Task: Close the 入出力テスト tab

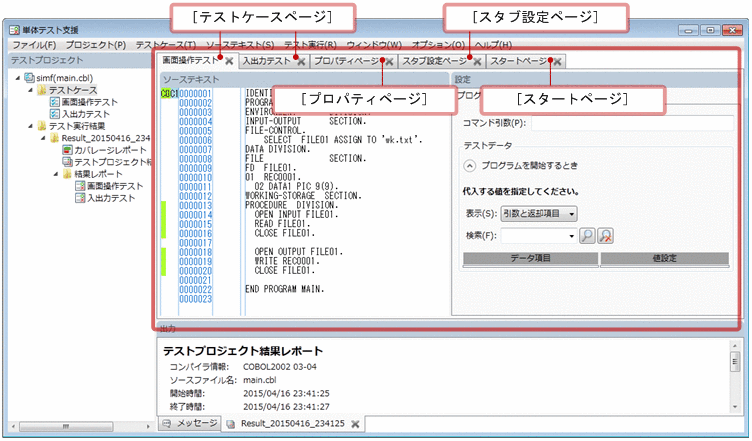Action: point(301,62)
